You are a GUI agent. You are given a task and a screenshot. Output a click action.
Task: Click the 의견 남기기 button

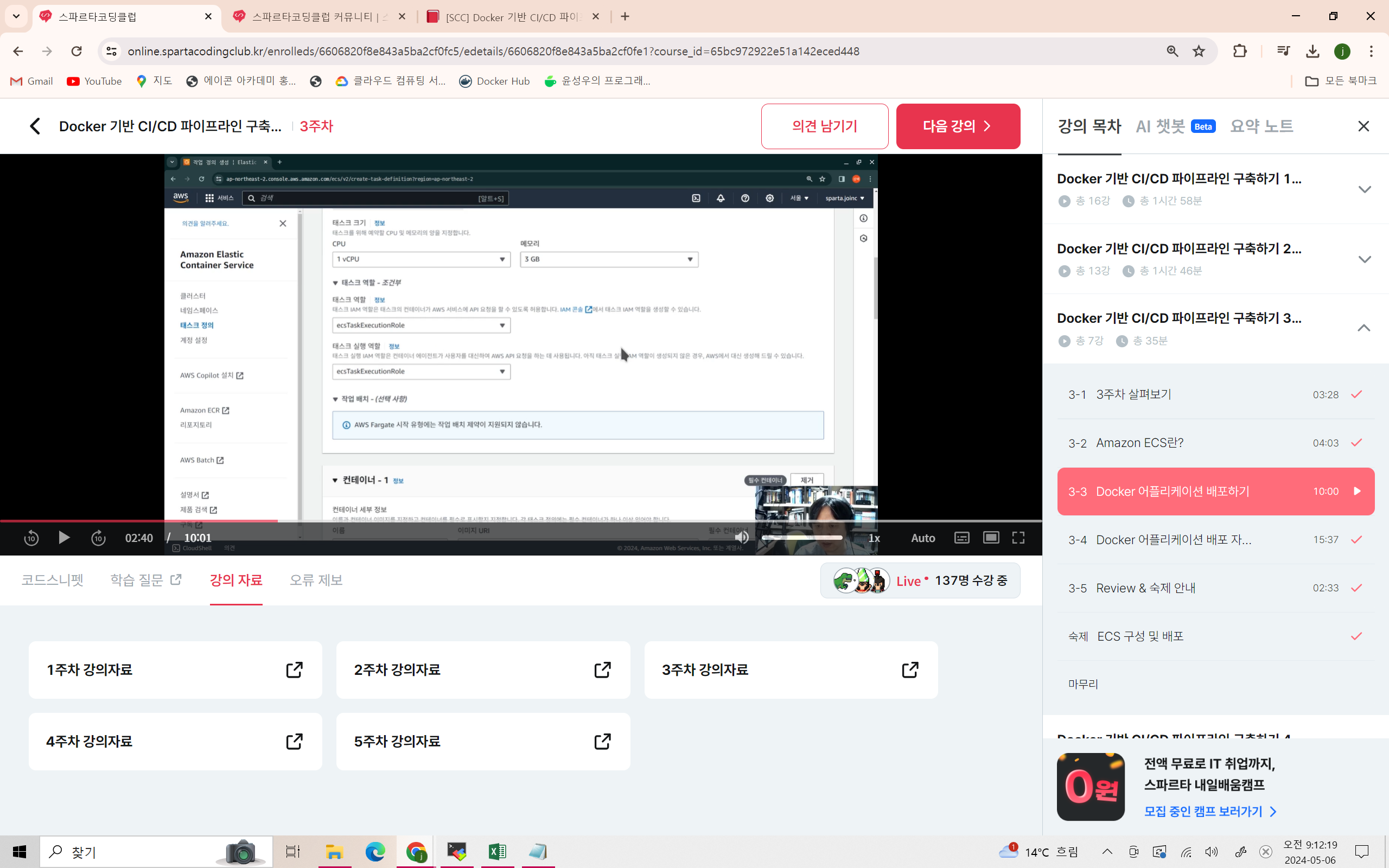[824, 126]
